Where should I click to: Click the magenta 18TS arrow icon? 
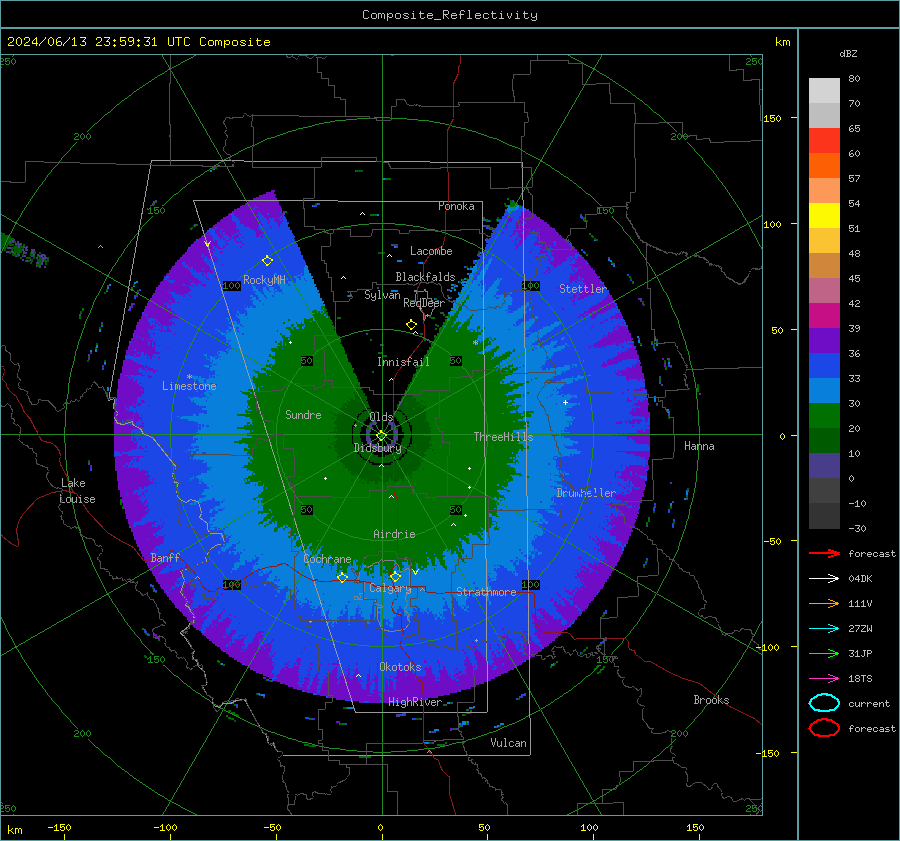click(824, 679)
